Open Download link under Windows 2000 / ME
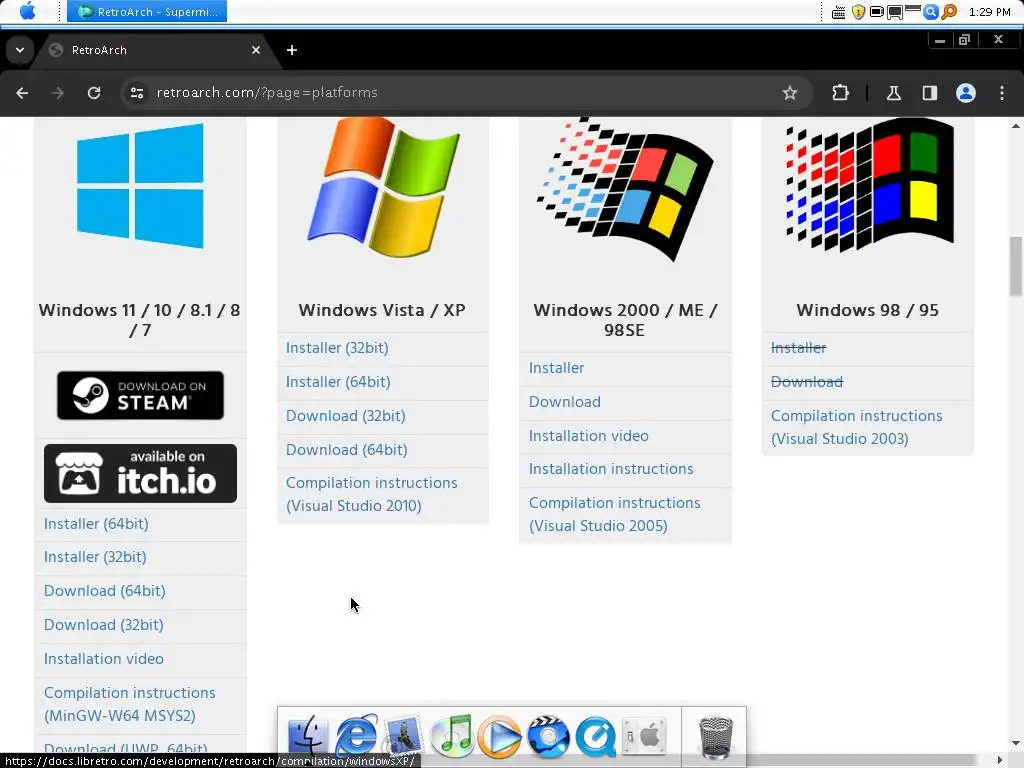Screen dimensions: 1024x768 tap(565, 402)
